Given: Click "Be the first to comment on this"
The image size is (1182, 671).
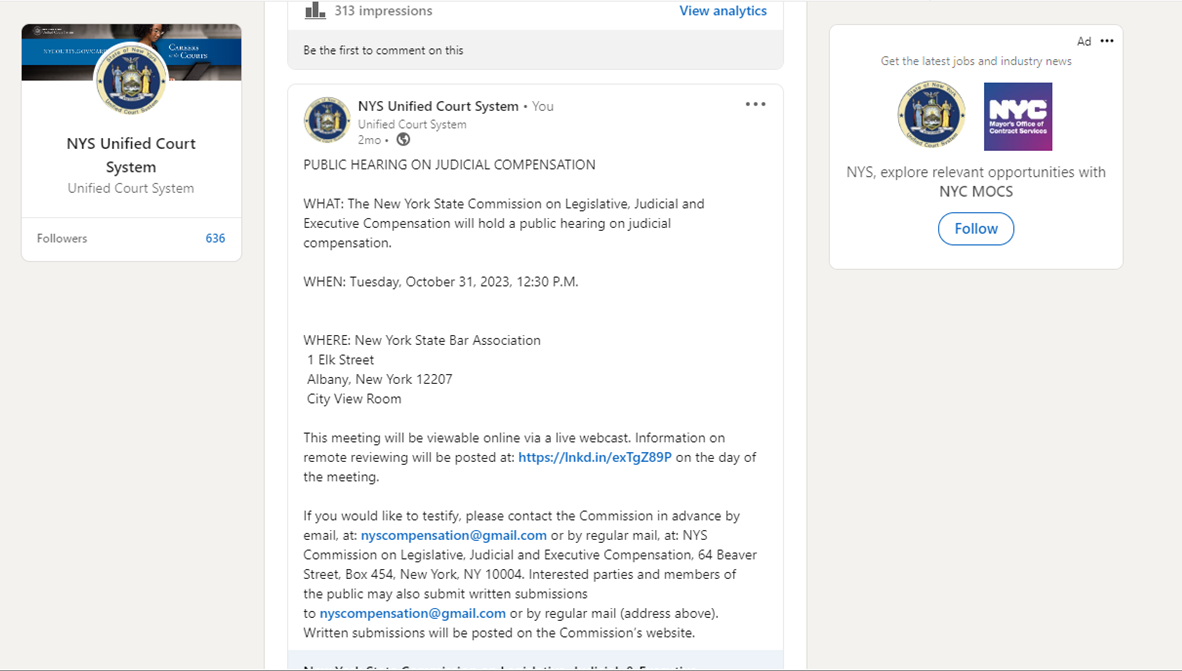Looking at the screenshot, I should click(383, 51).
